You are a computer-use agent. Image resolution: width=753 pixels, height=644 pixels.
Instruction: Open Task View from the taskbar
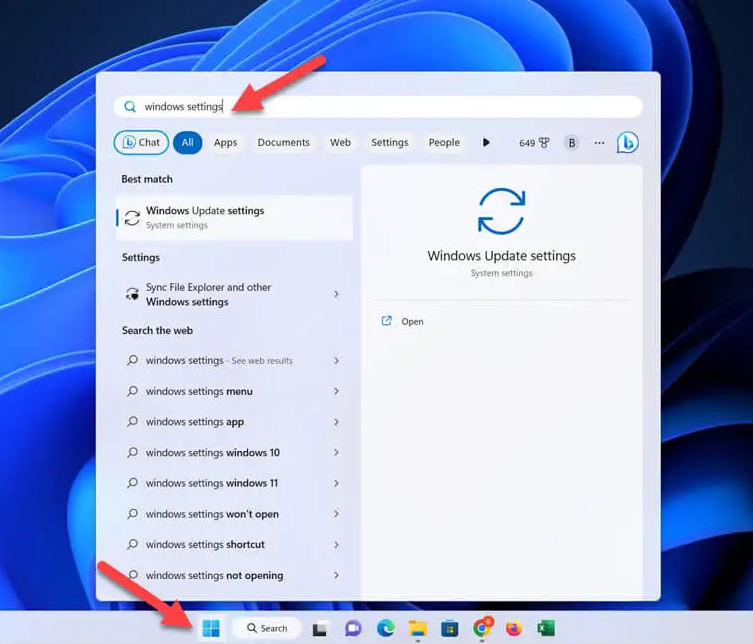320,628
